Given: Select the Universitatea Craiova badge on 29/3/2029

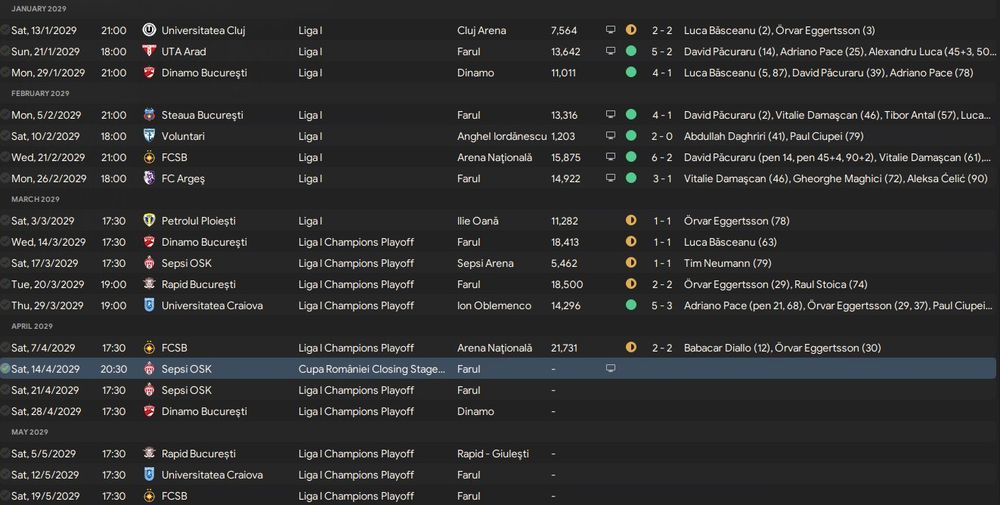Looking at the screenshot, I should (x=149, y=305).
